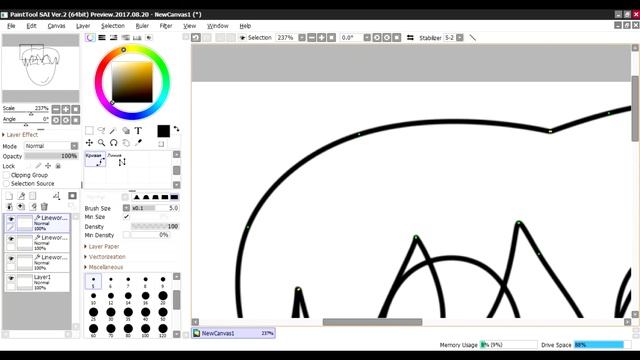This screenshot has height=360, width=640.
Task: Toggle lock all for the layer
Action: pyautogui.click(x=58, y=166)
